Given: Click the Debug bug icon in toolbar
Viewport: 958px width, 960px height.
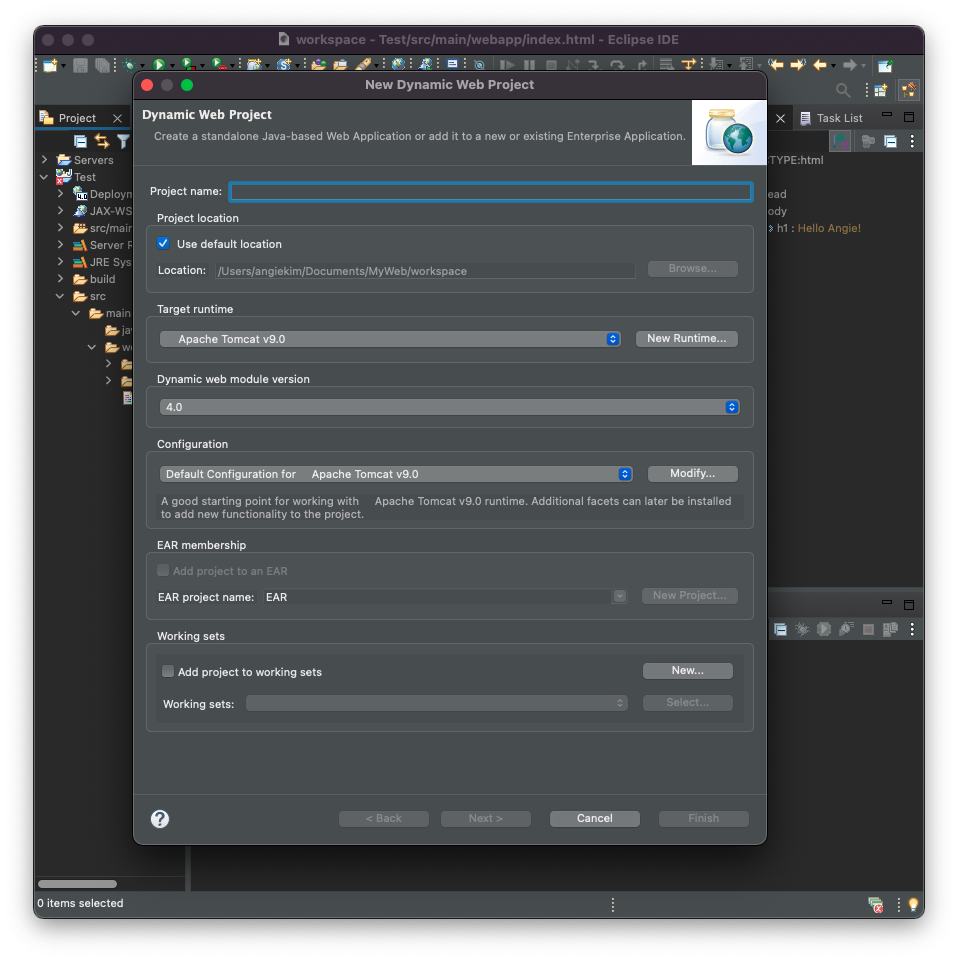Looking at the screenshot, I should click(x=129, y=65).
